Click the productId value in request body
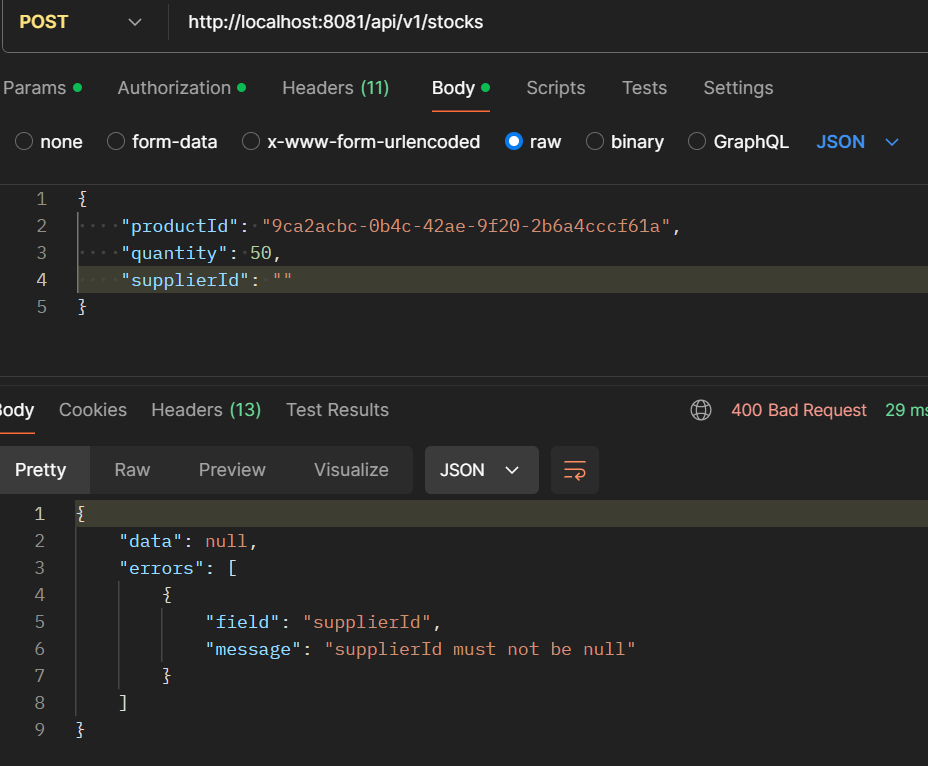928x766 pixels. [x=466, y=226]
